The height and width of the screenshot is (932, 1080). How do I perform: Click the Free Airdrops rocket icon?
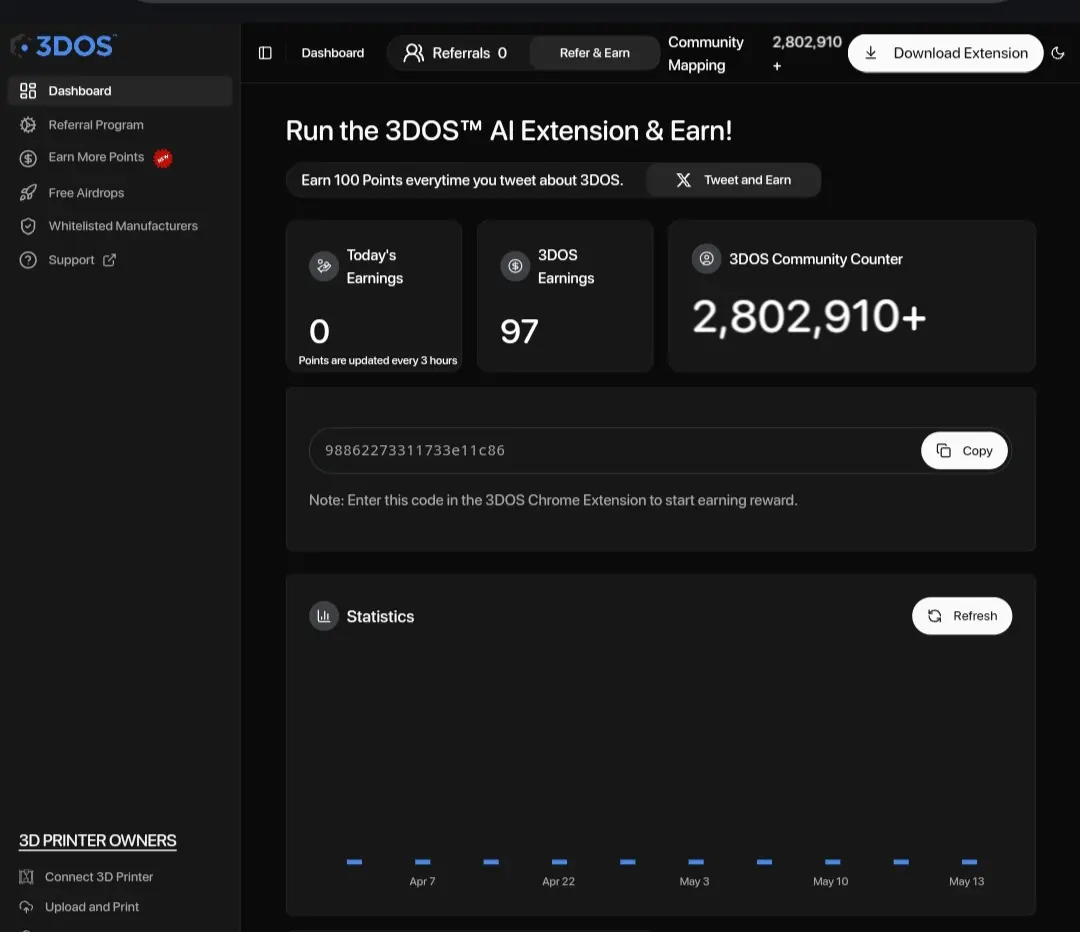[28, 193]
